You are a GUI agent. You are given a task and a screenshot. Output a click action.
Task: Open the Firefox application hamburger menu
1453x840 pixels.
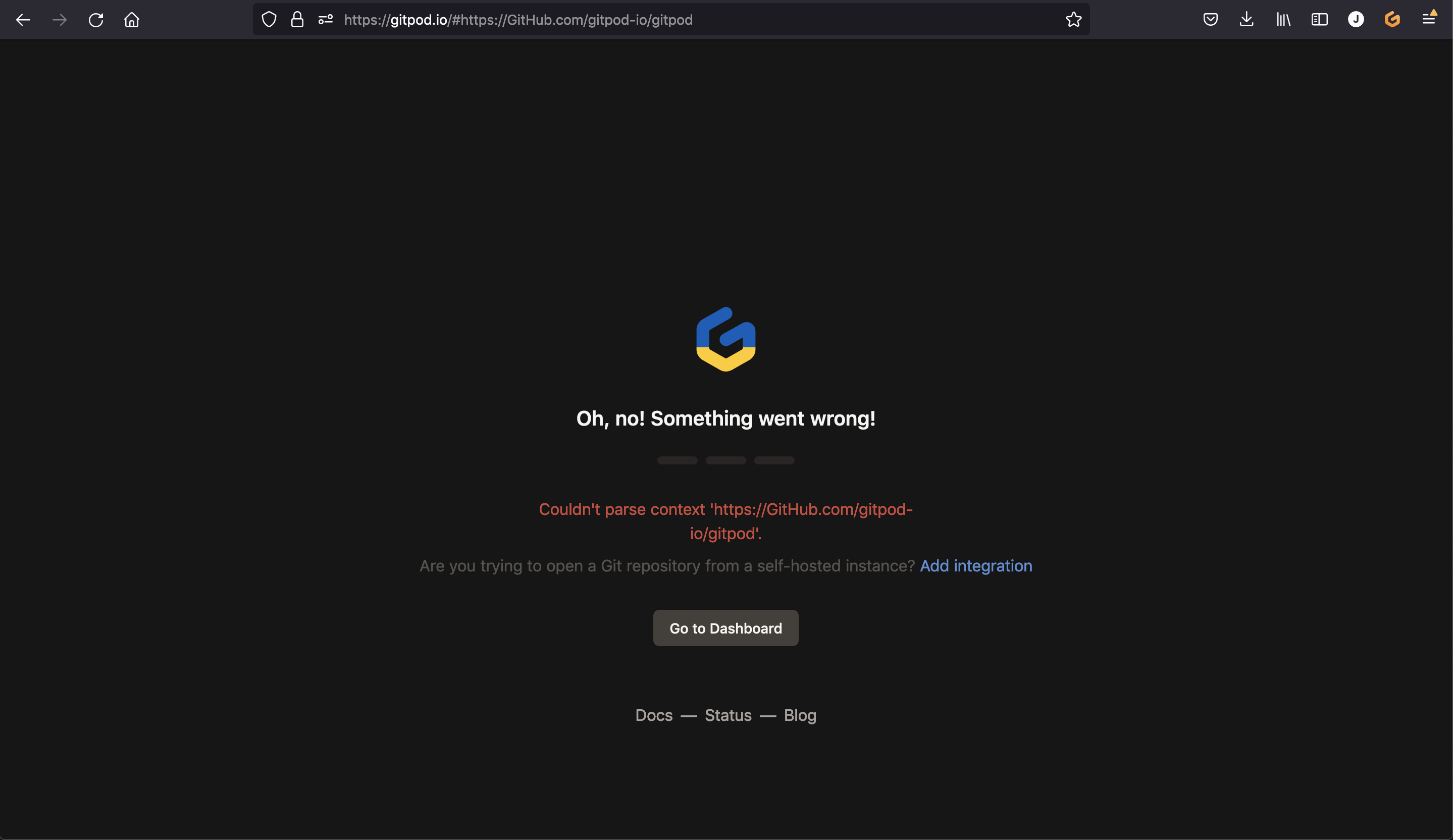tap(1428, 20)
